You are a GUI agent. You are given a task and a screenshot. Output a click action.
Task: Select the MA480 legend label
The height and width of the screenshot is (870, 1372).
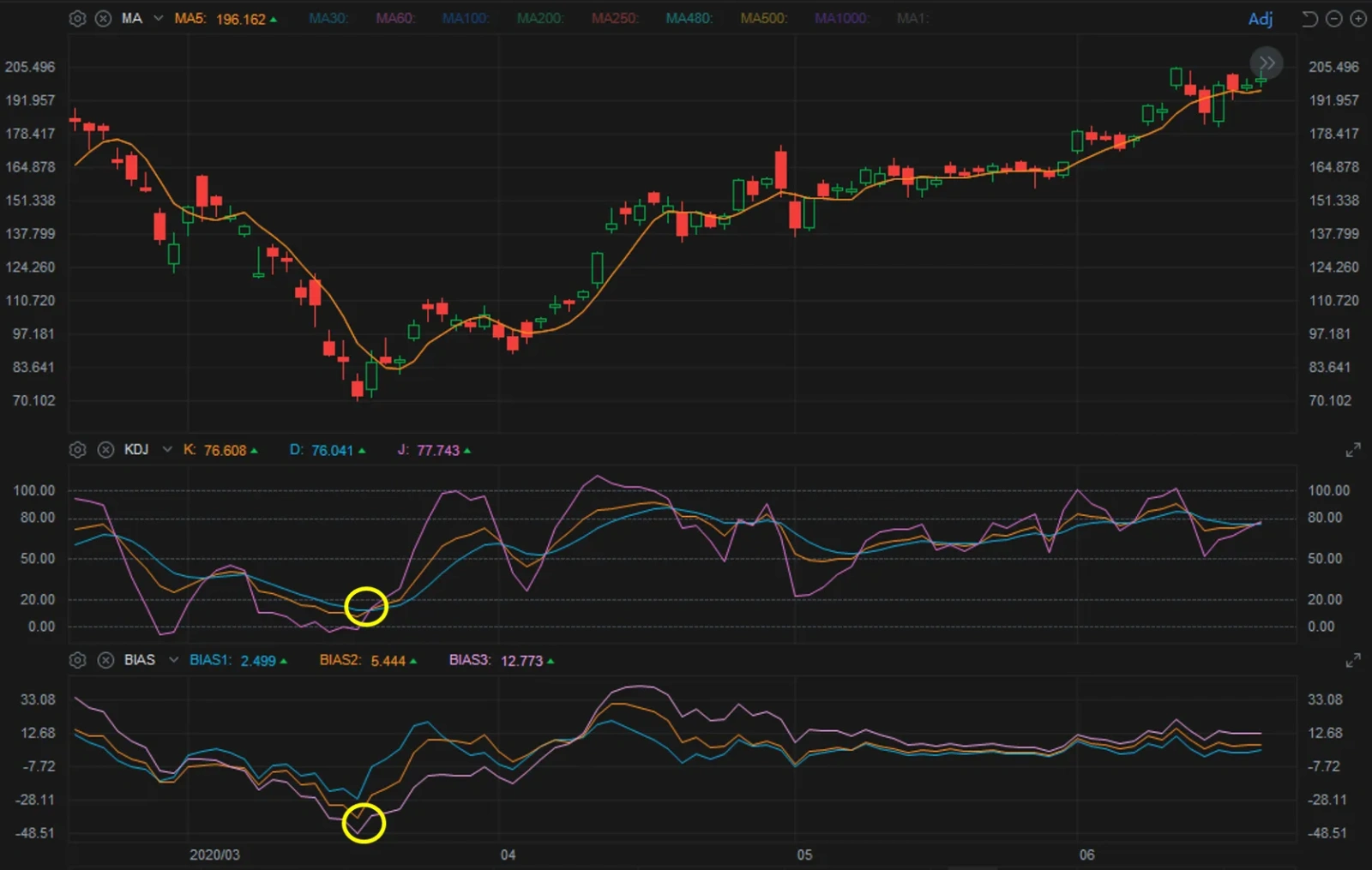point(689,18)
